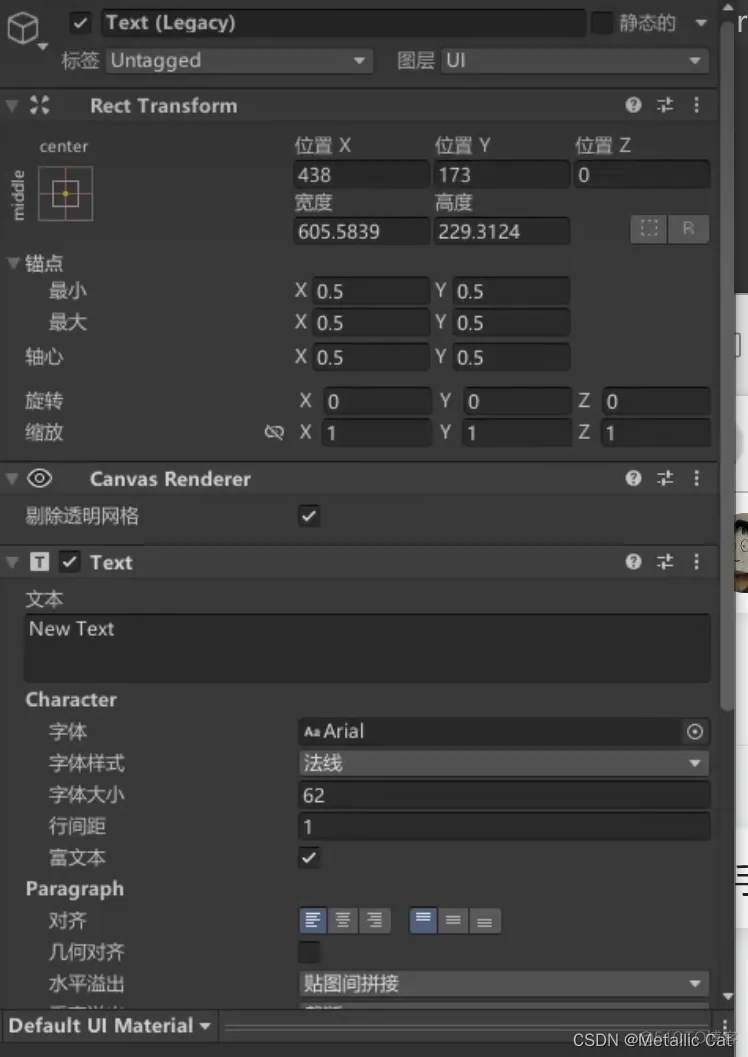
Task: Click the 缩放 scale X field
Action: click(376, 433)
